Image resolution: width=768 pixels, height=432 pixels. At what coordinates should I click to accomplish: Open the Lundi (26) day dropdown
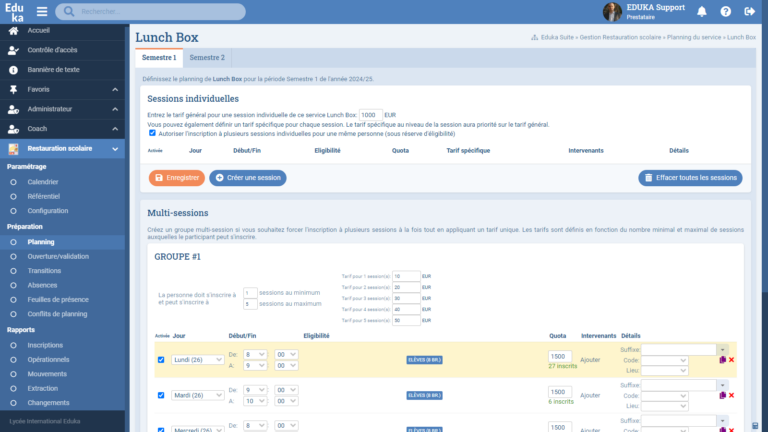coord(197,360)
